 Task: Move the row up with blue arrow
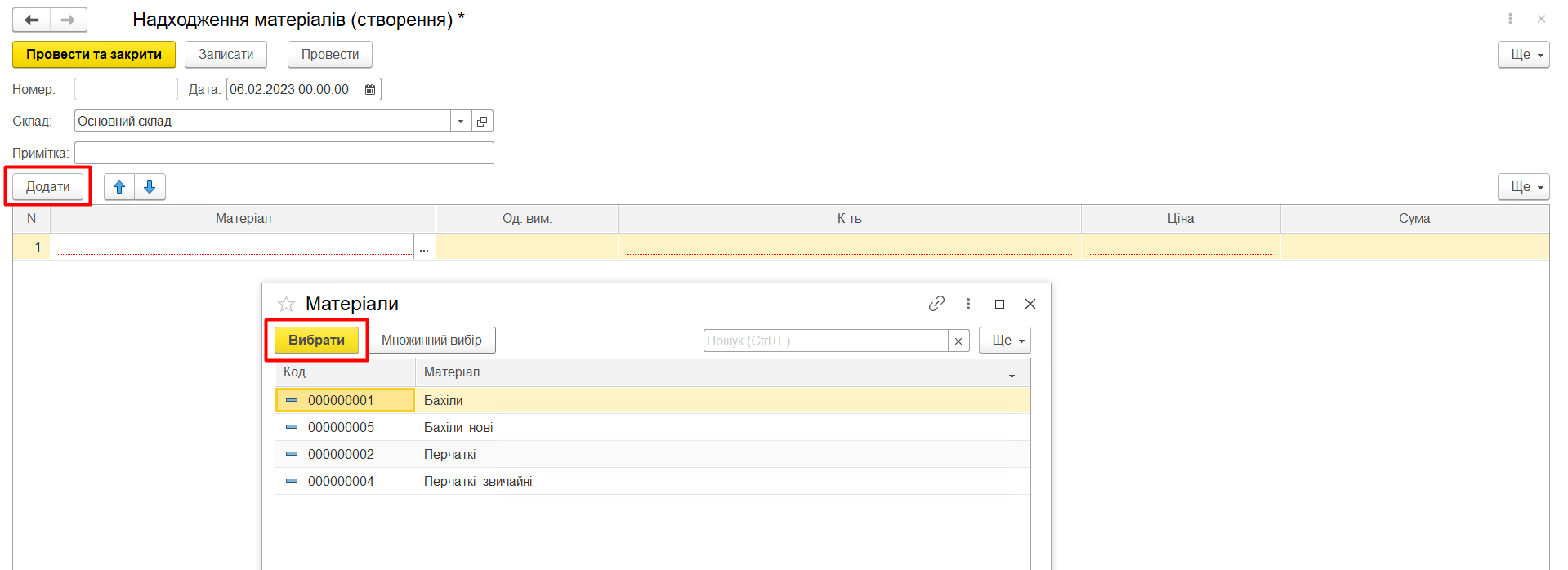pyautogui.click(x=119, y=187)
